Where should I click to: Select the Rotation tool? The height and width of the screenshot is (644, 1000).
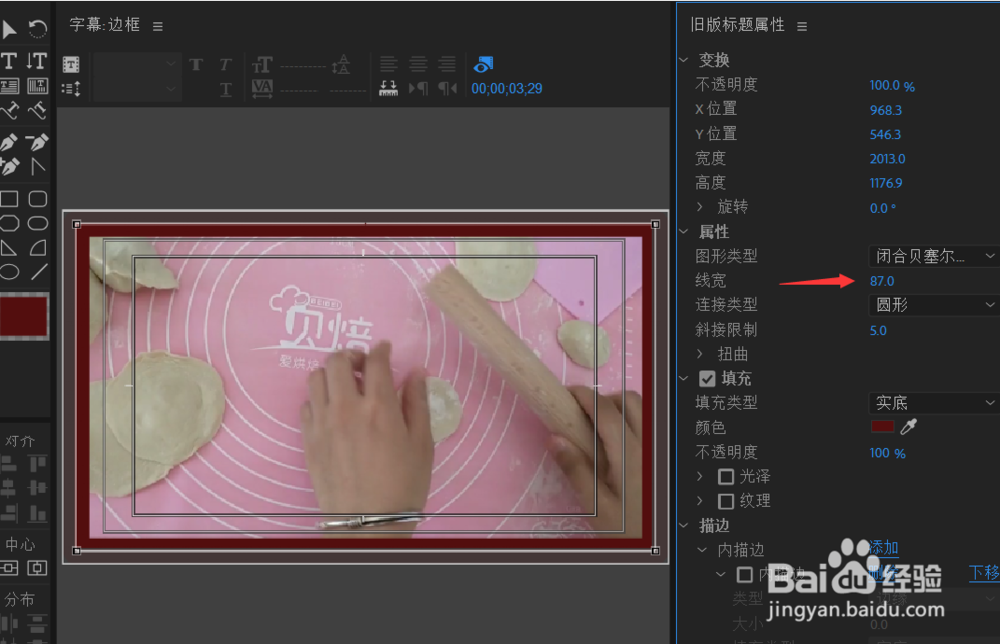coord(38,29)
